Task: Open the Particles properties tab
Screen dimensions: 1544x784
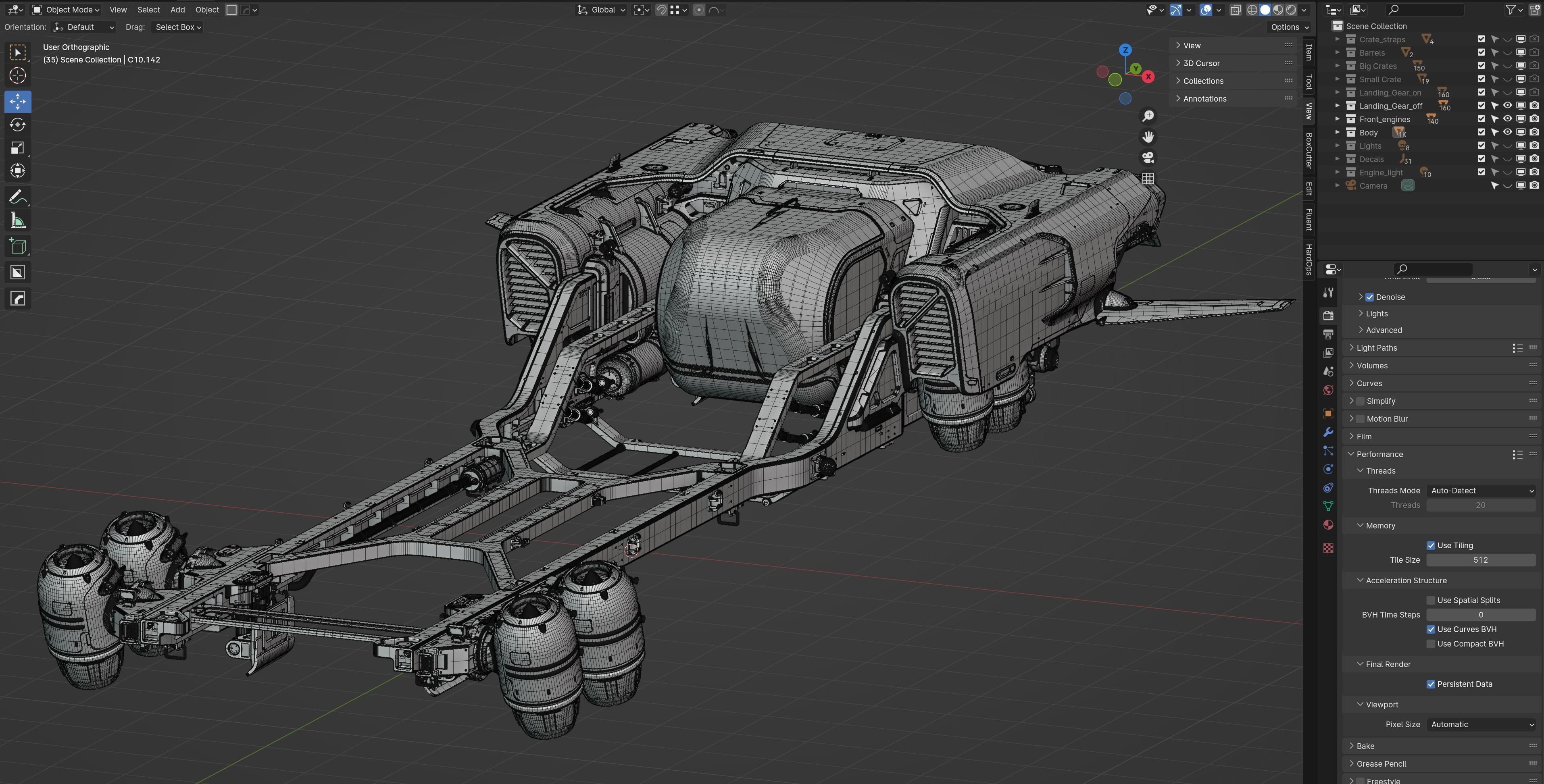Action: coord(1328,450)
